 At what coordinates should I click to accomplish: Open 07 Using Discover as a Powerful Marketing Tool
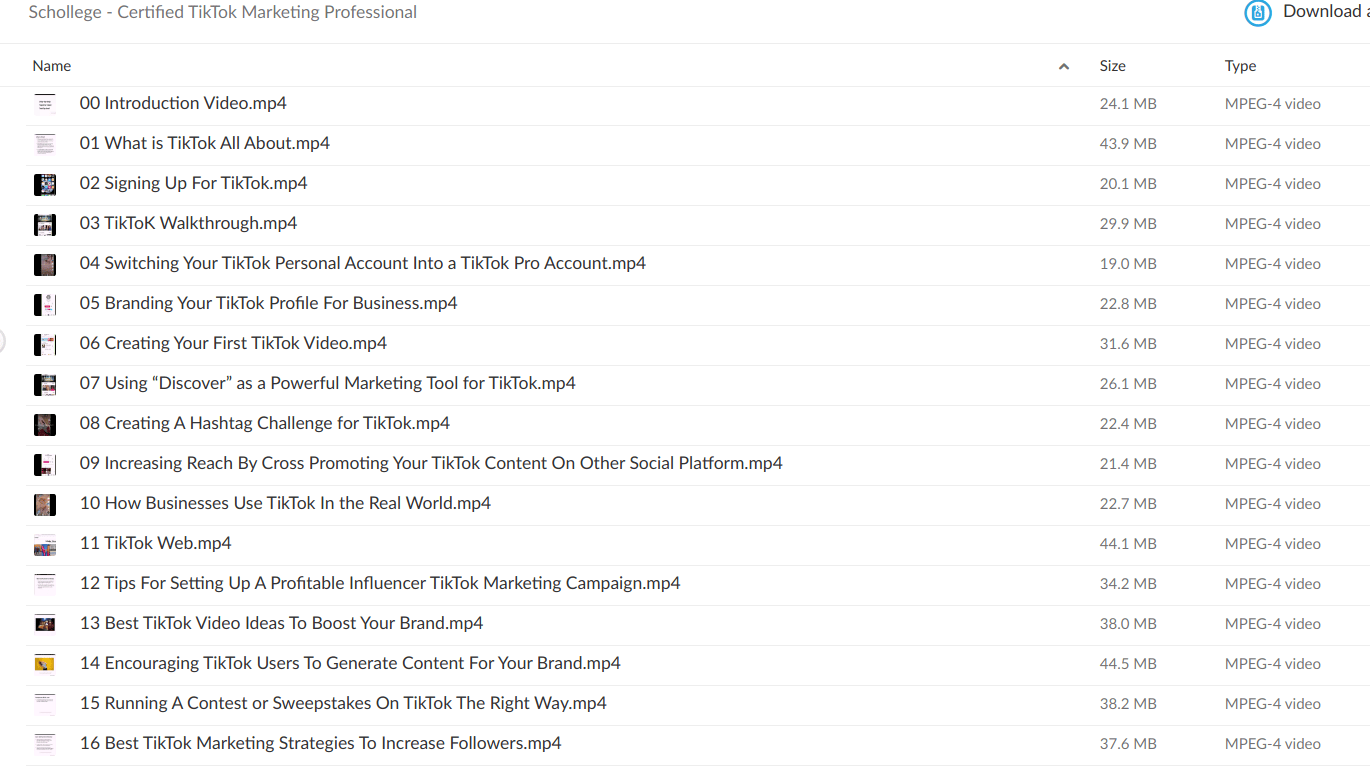click(327, 383)
